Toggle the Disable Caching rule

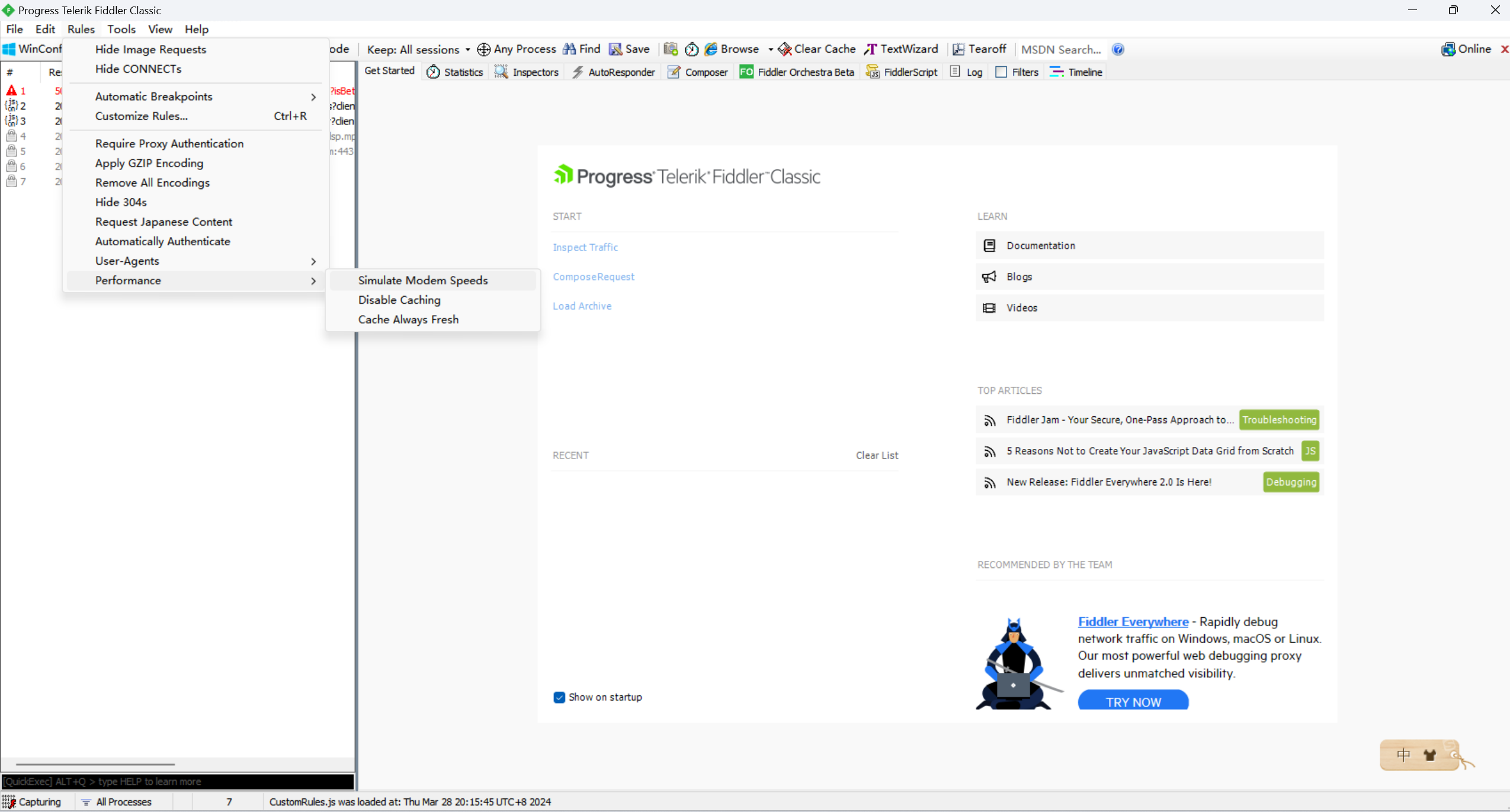399,300
